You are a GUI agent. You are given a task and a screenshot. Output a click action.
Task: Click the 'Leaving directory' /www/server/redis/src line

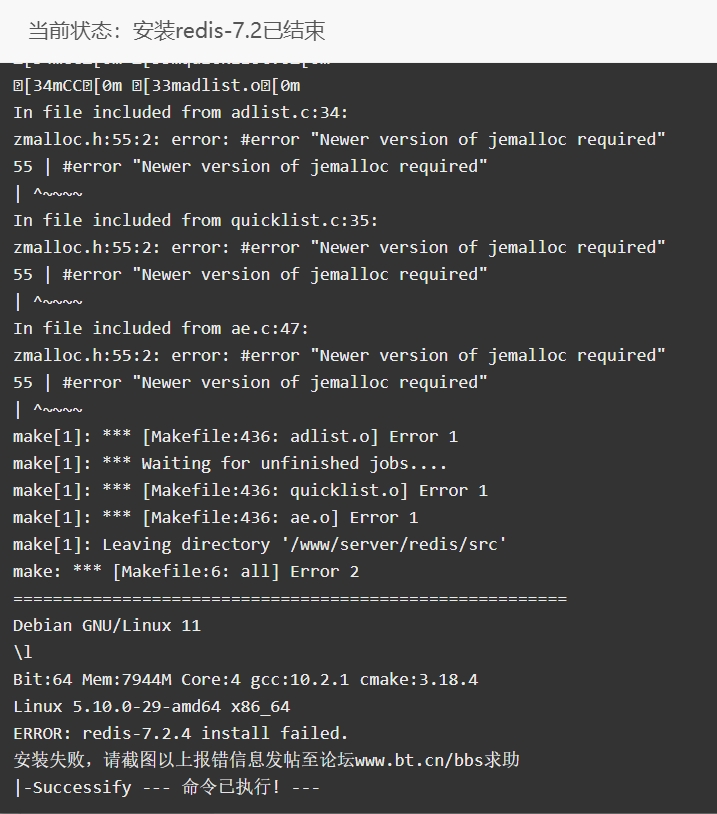260,545
